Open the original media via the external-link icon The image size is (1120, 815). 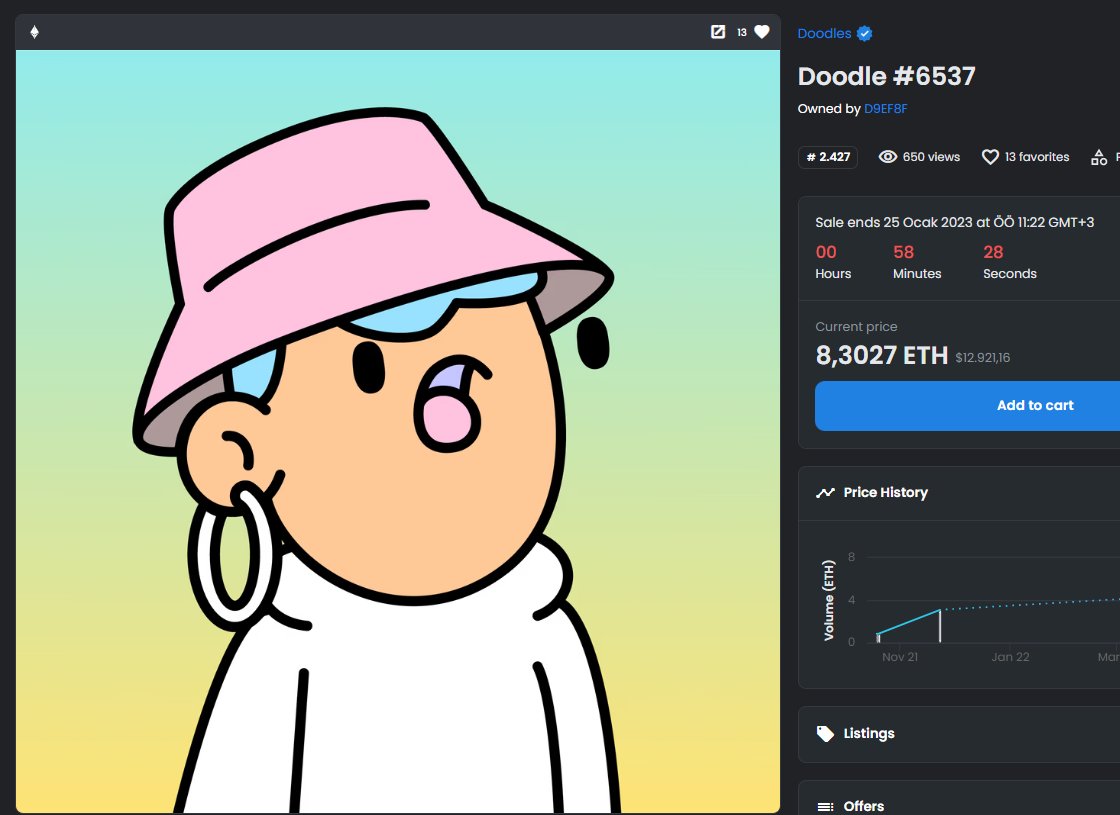click(718, 32)
